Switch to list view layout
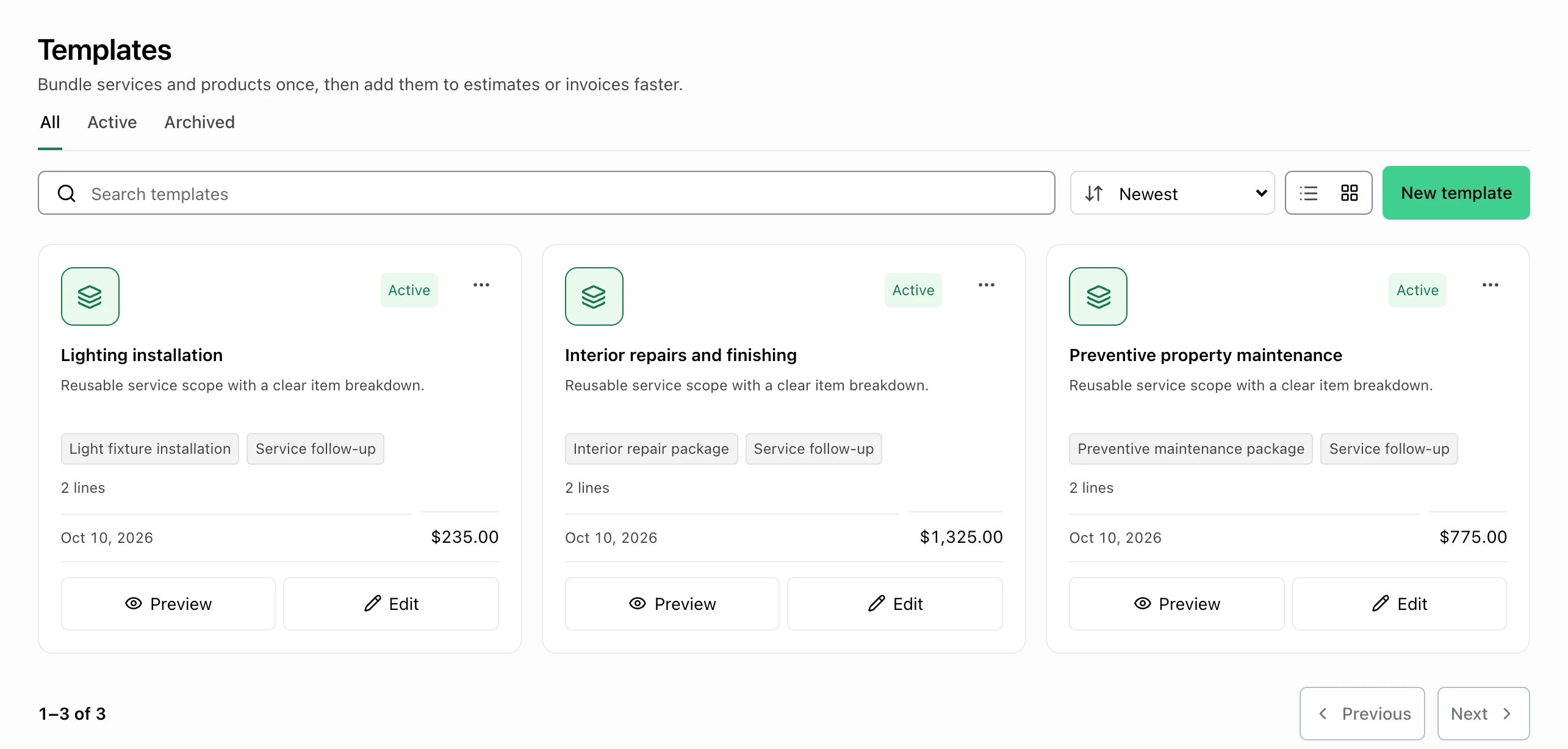 coord(1308,193)
